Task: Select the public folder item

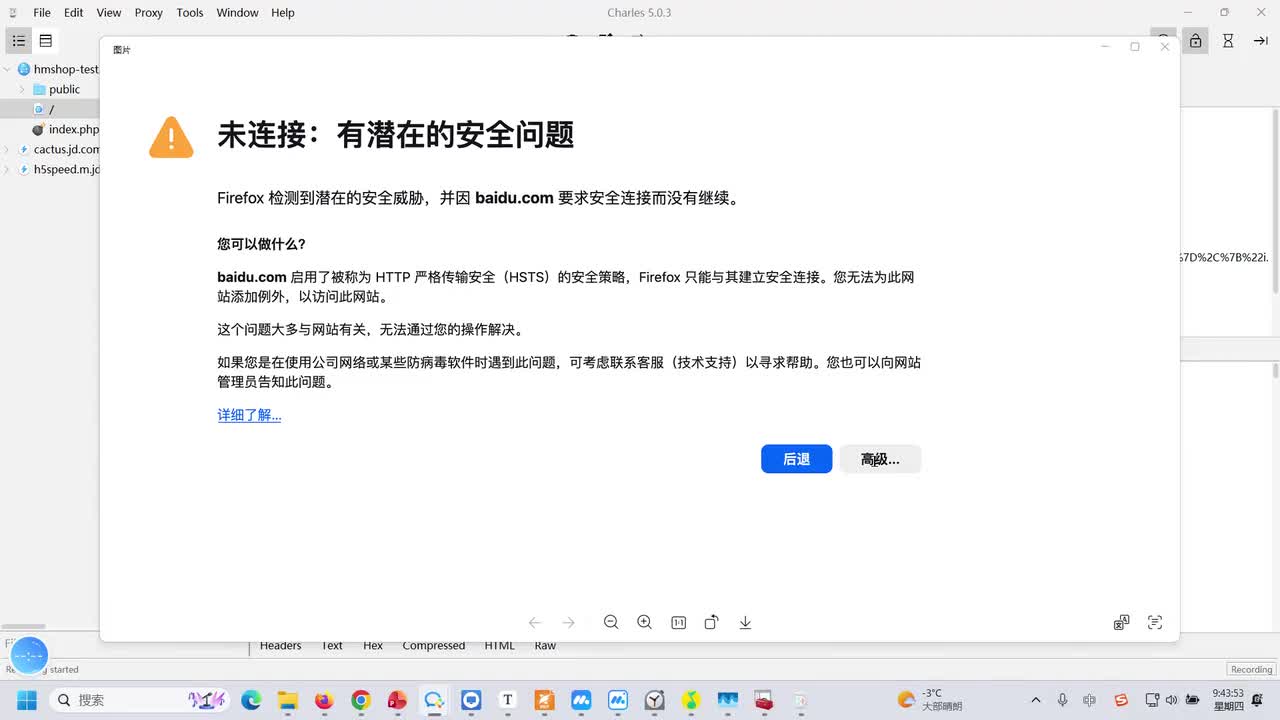Action: click(x=56, y=89)
